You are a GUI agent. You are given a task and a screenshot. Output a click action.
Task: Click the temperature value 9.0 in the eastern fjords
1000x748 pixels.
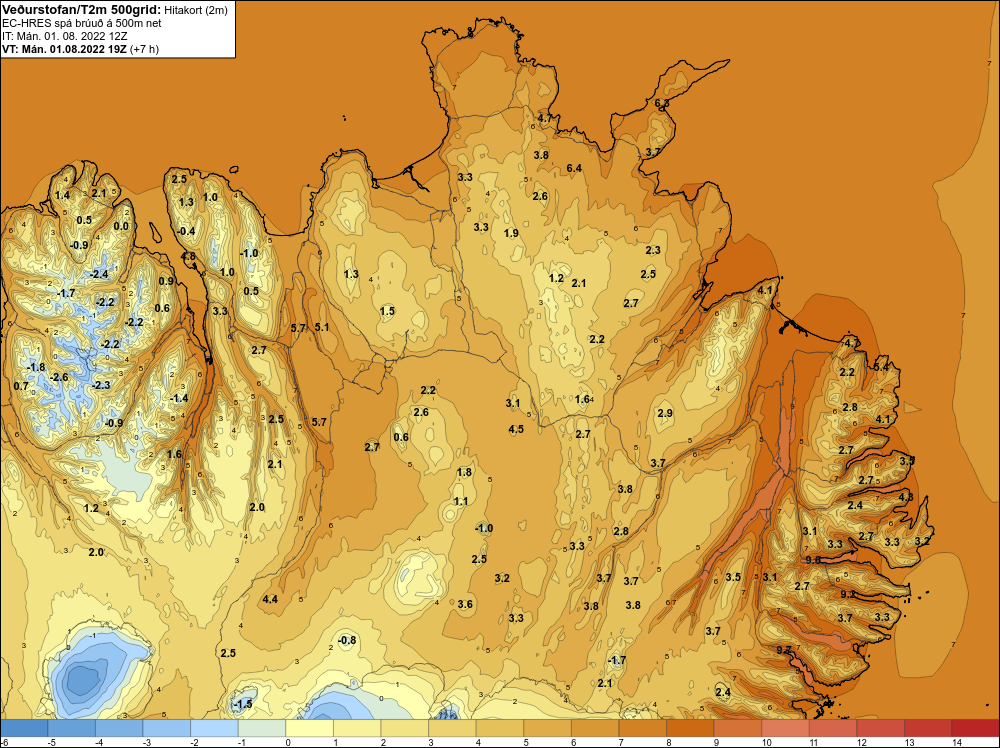(x=813, y=560)
